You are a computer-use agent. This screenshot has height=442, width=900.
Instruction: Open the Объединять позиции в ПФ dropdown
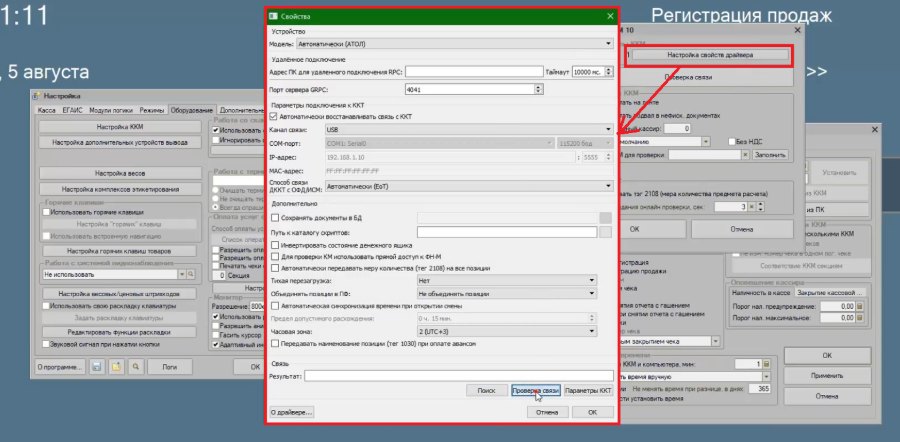click(507, 293)
